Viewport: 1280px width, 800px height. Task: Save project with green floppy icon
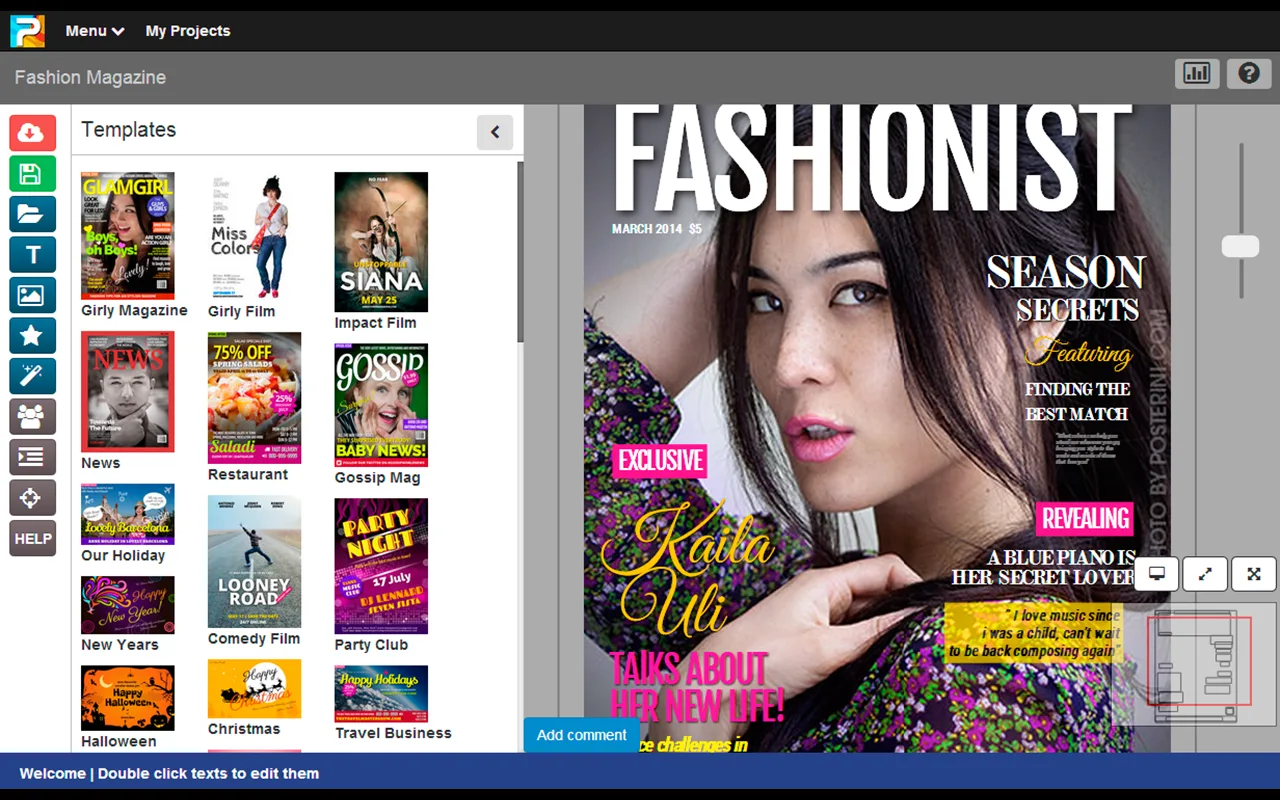[x=33, y=173]
